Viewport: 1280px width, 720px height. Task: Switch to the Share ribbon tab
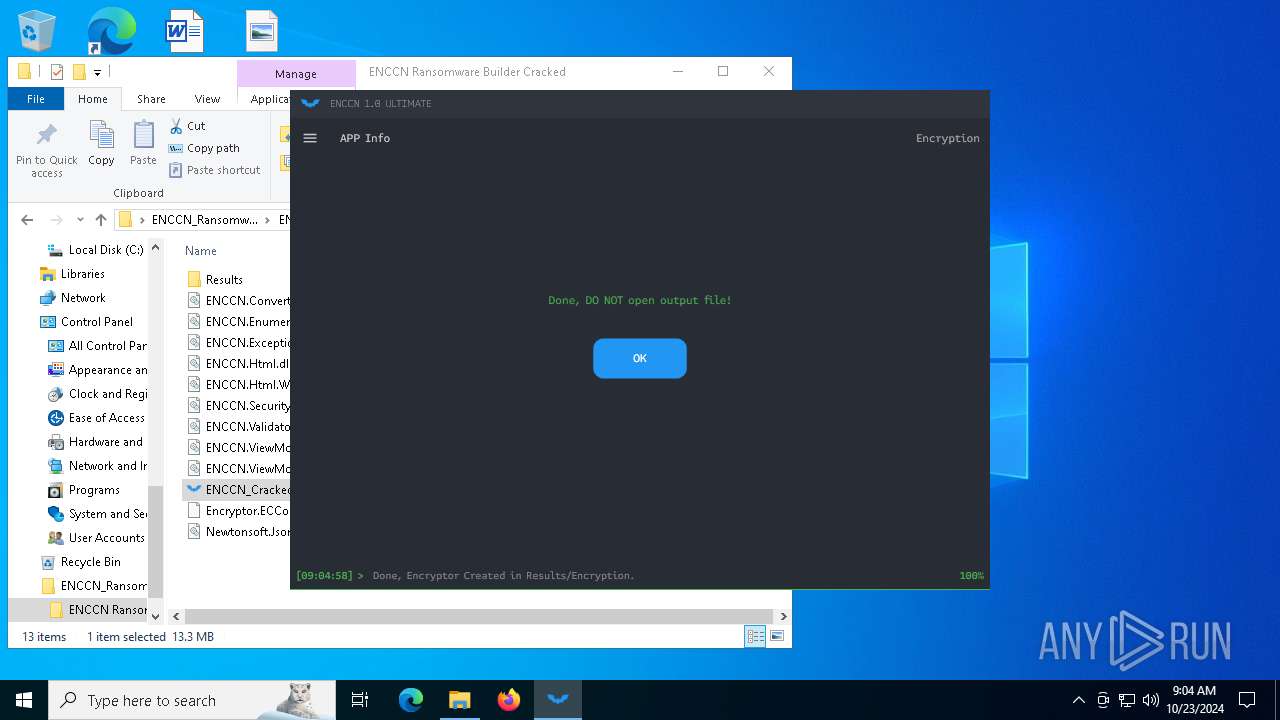tap(151, 99)
